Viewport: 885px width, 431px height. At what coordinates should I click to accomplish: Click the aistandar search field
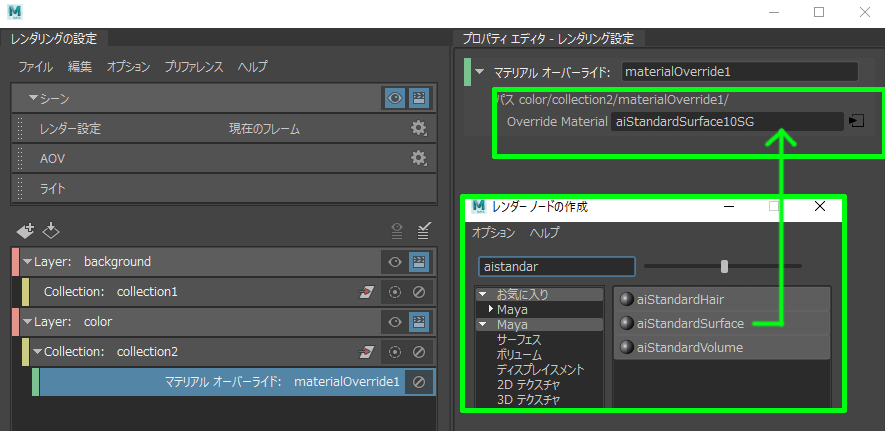[x=557, y=266]
